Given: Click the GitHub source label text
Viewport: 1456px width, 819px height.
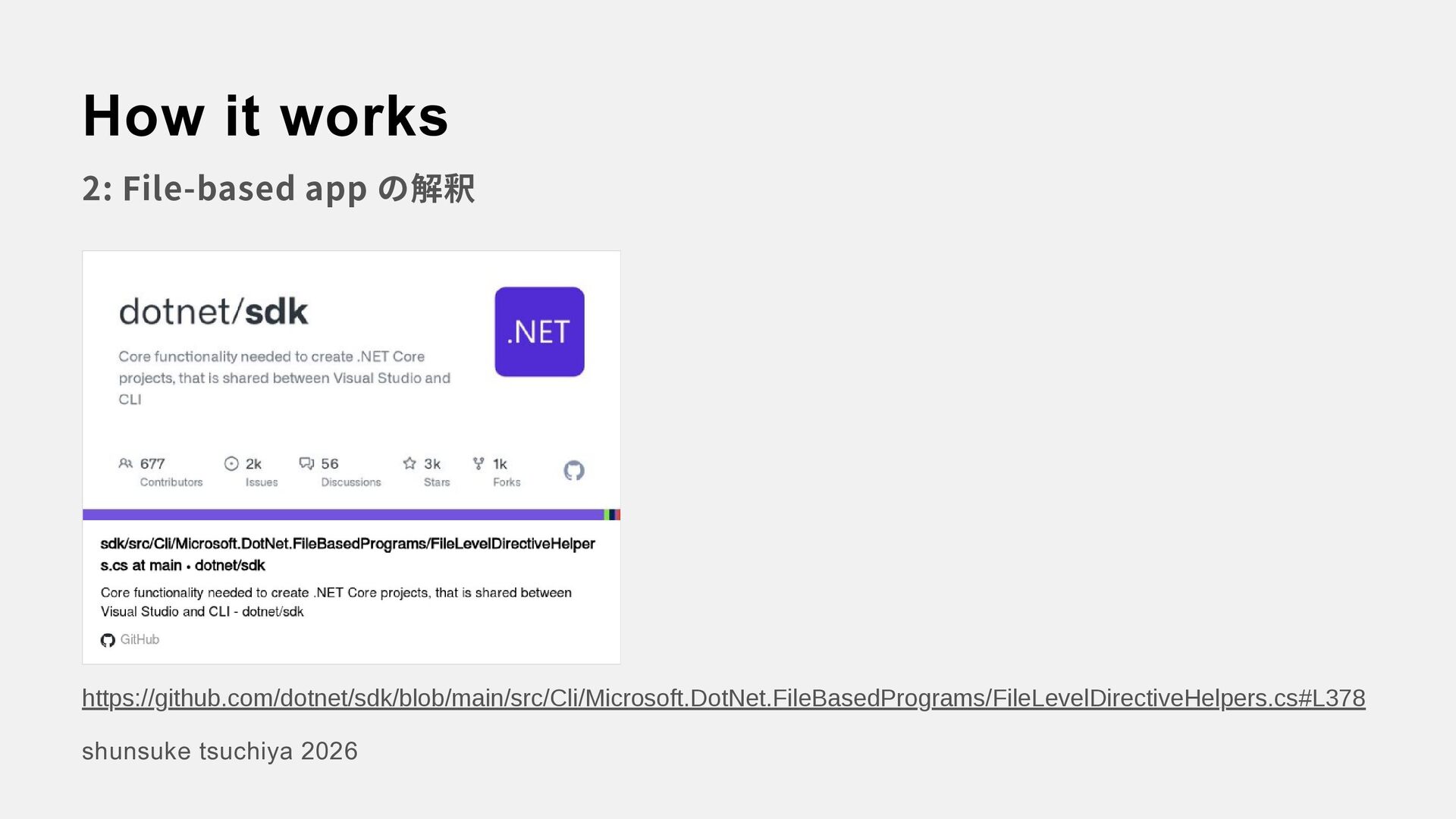Looking at the screenshot, I should click(x=140, y=640).
